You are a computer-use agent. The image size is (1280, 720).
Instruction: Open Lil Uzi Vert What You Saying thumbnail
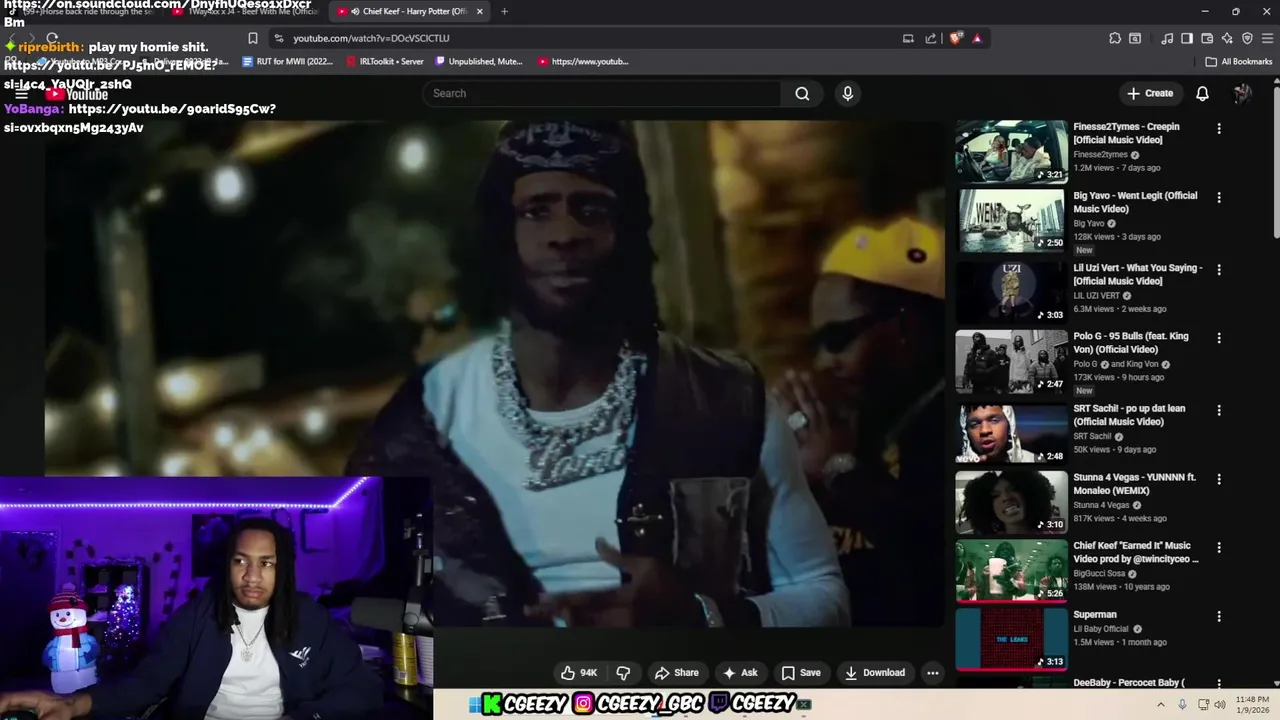(1011, 292)
